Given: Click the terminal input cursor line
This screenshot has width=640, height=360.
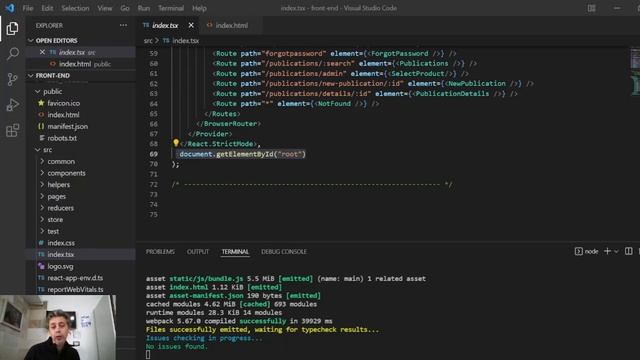Looking at the screenshot, I should coord(148,355).
